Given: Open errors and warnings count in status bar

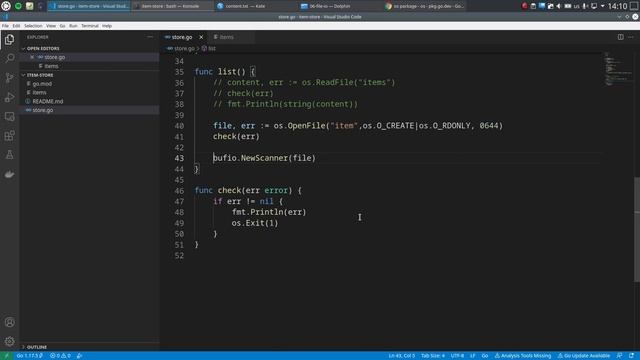Looking at the screenshot, I should pyautogui.click(x=60, y=356).
